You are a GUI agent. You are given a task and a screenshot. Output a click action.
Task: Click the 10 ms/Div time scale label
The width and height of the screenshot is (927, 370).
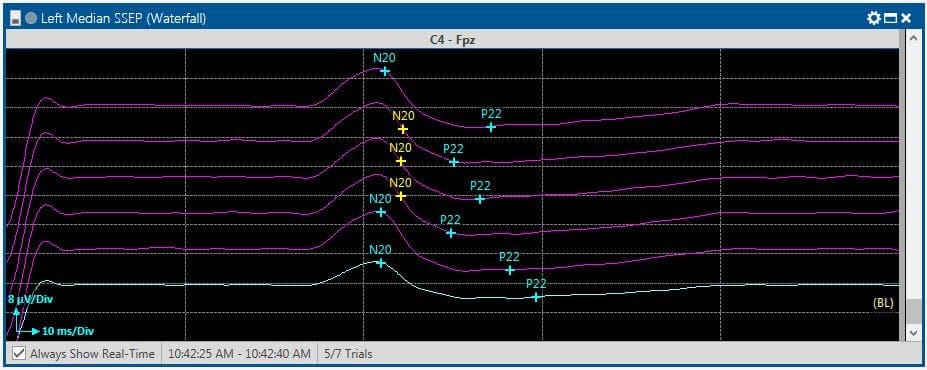pos(68,331)
